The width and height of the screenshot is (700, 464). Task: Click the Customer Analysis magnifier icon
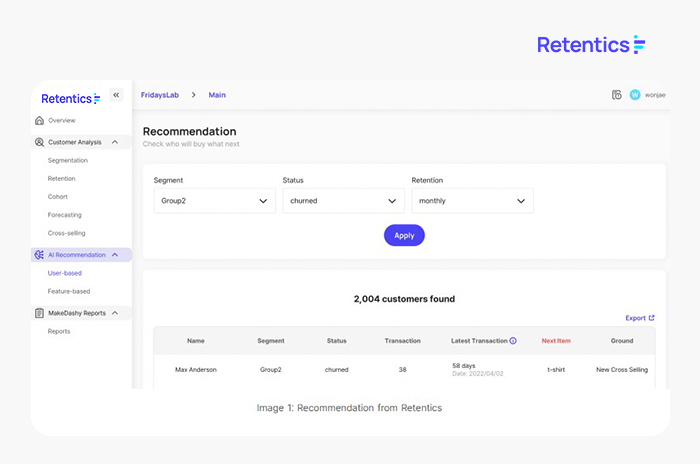39,142
